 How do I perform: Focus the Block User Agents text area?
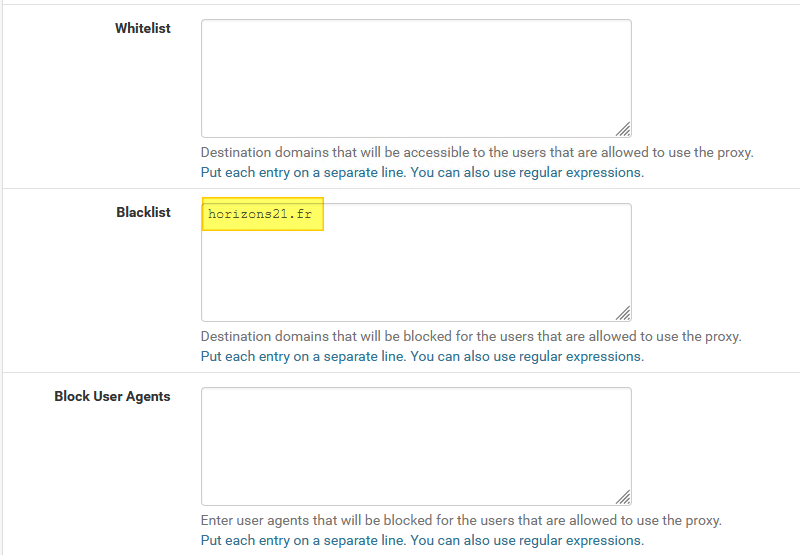click(415, 446)
